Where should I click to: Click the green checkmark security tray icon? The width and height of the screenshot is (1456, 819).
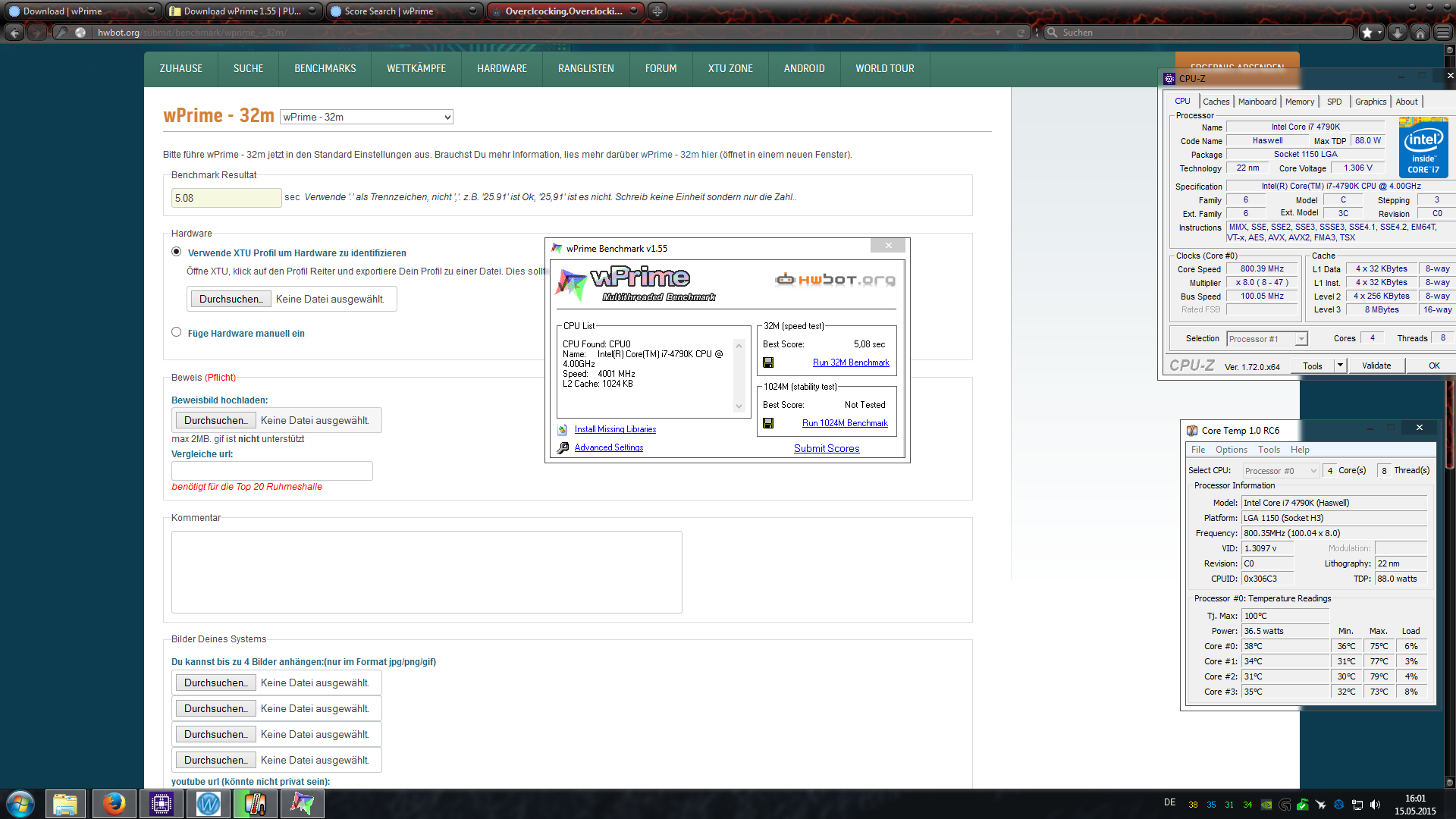(1303, 805)
